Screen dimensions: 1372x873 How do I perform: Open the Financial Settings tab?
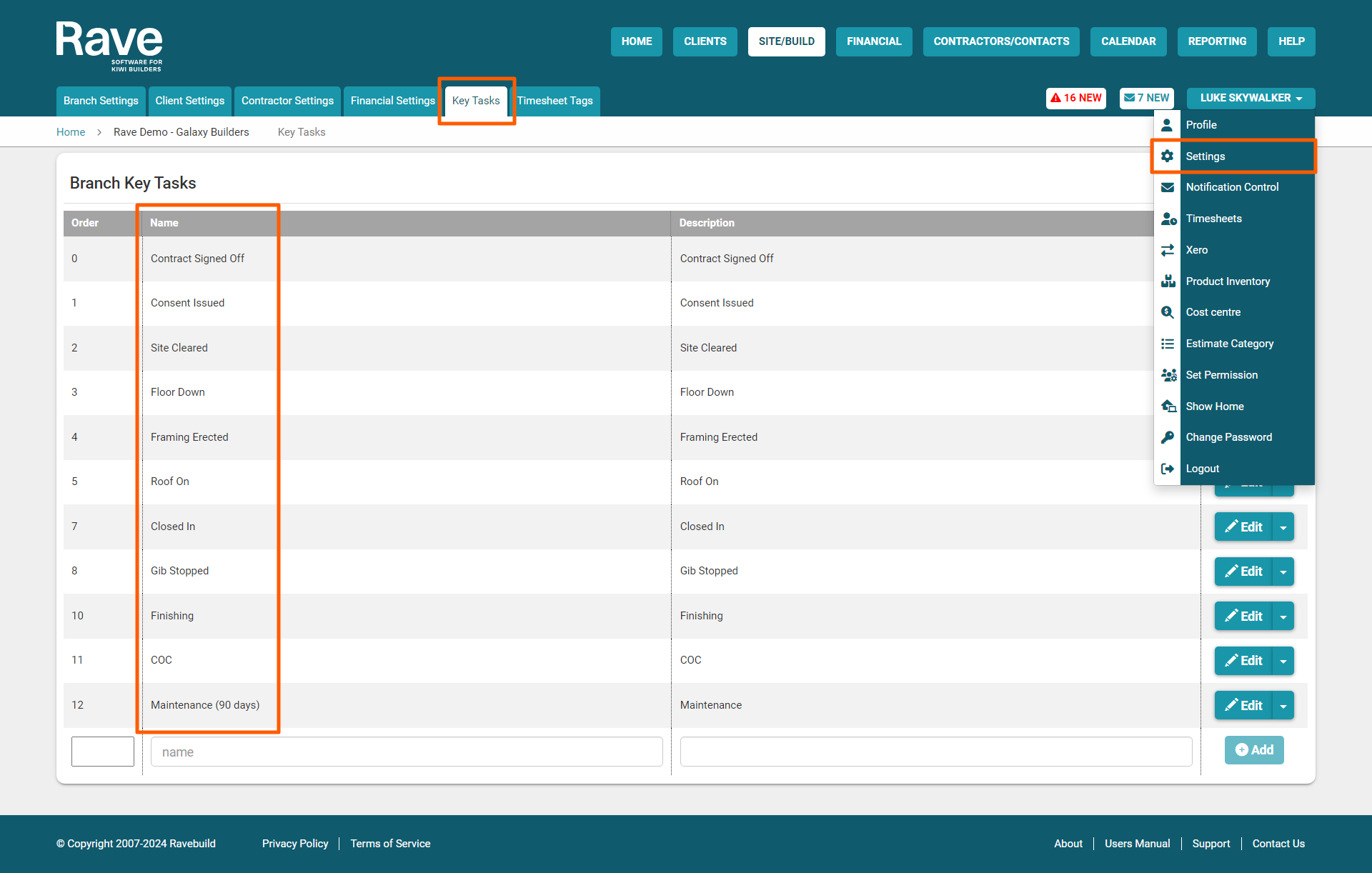pos(392,101)
